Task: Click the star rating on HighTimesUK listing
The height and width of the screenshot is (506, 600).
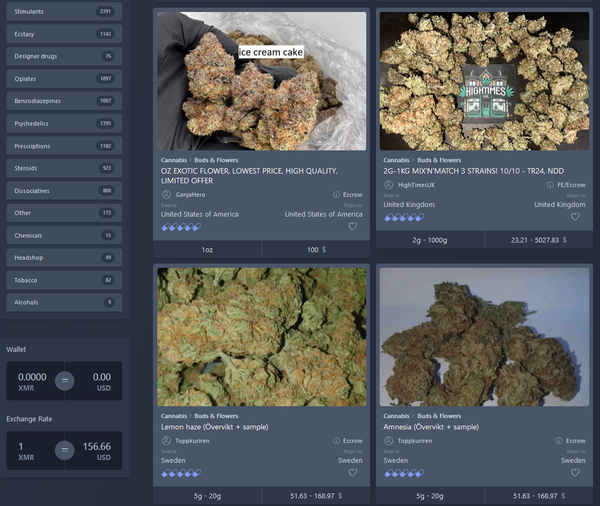Action: [403, 217]
